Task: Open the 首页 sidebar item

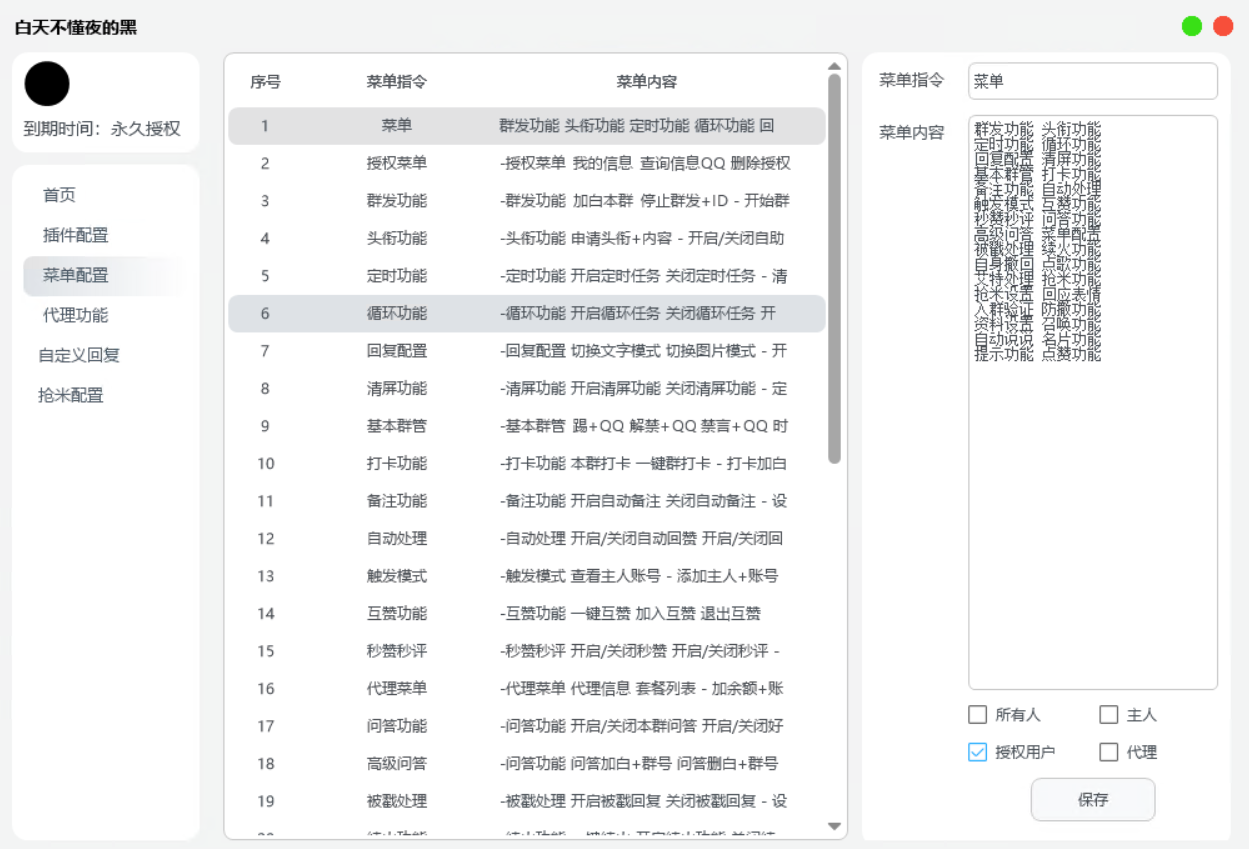Action: (60, 196)
